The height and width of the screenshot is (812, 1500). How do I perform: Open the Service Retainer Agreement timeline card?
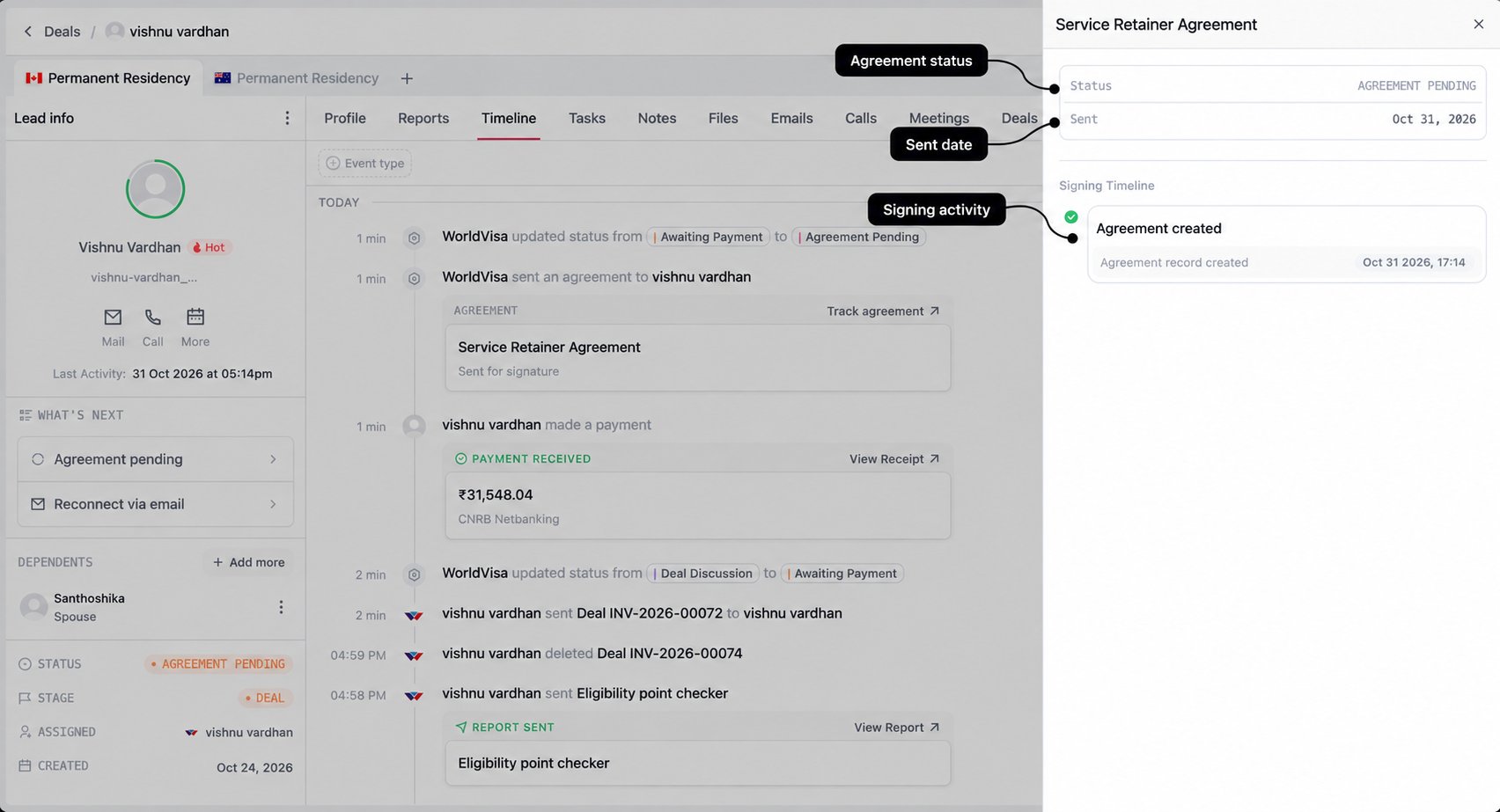click(698, 358)
